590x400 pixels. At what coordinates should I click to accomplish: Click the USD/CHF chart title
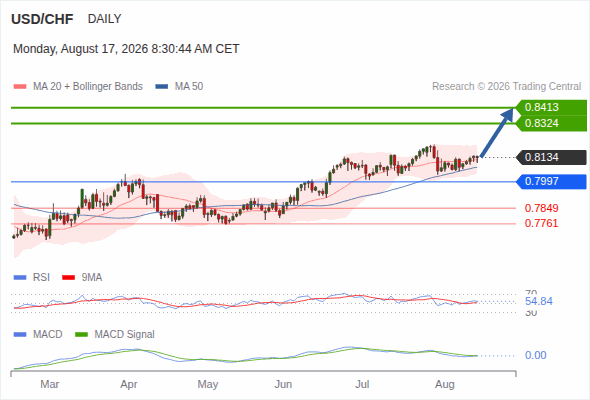(x=42, y=19)
